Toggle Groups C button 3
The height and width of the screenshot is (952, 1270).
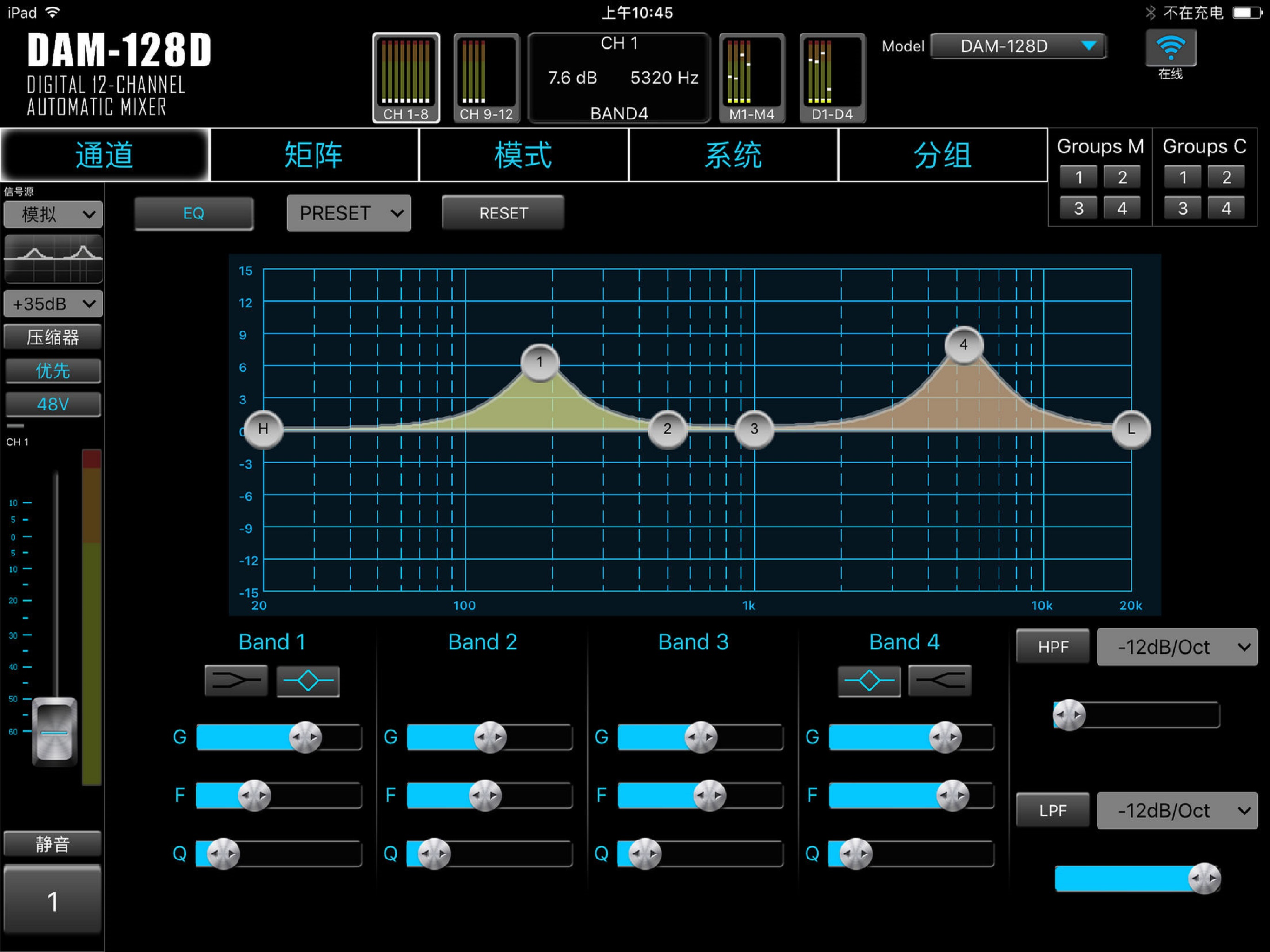pyautogui.click(x=1183, y=208)
